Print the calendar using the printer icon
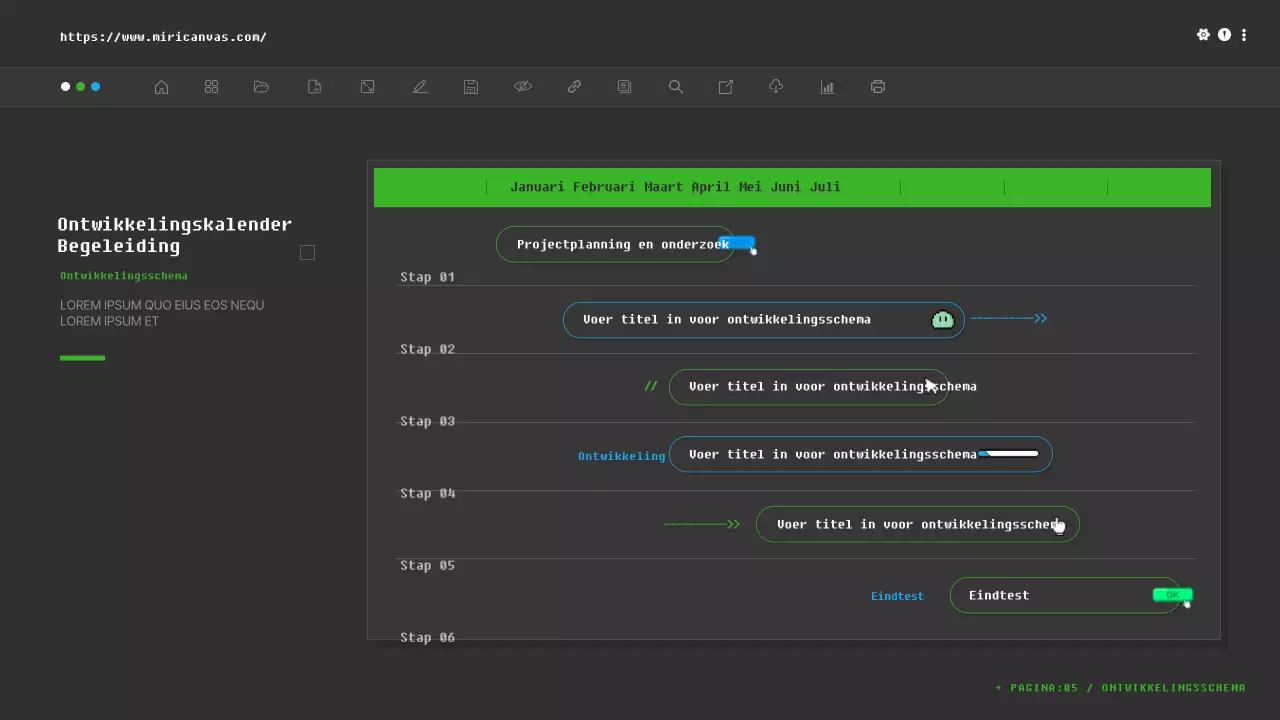 point(877,86)
